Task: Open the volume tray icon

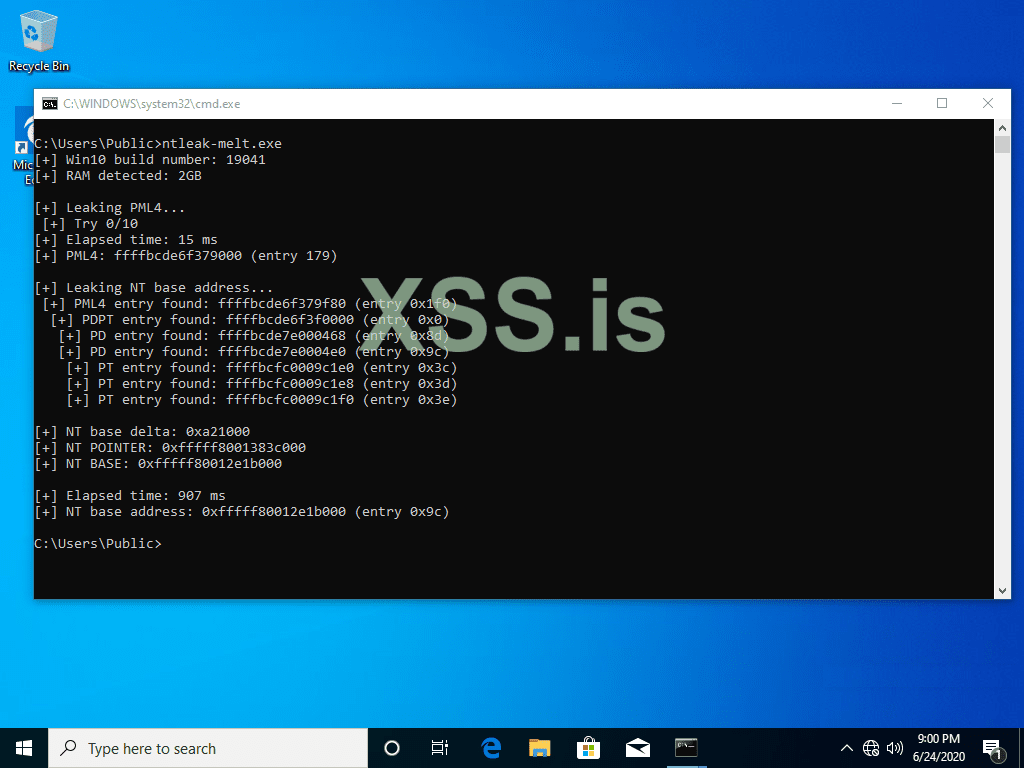Action: [895, 748]
